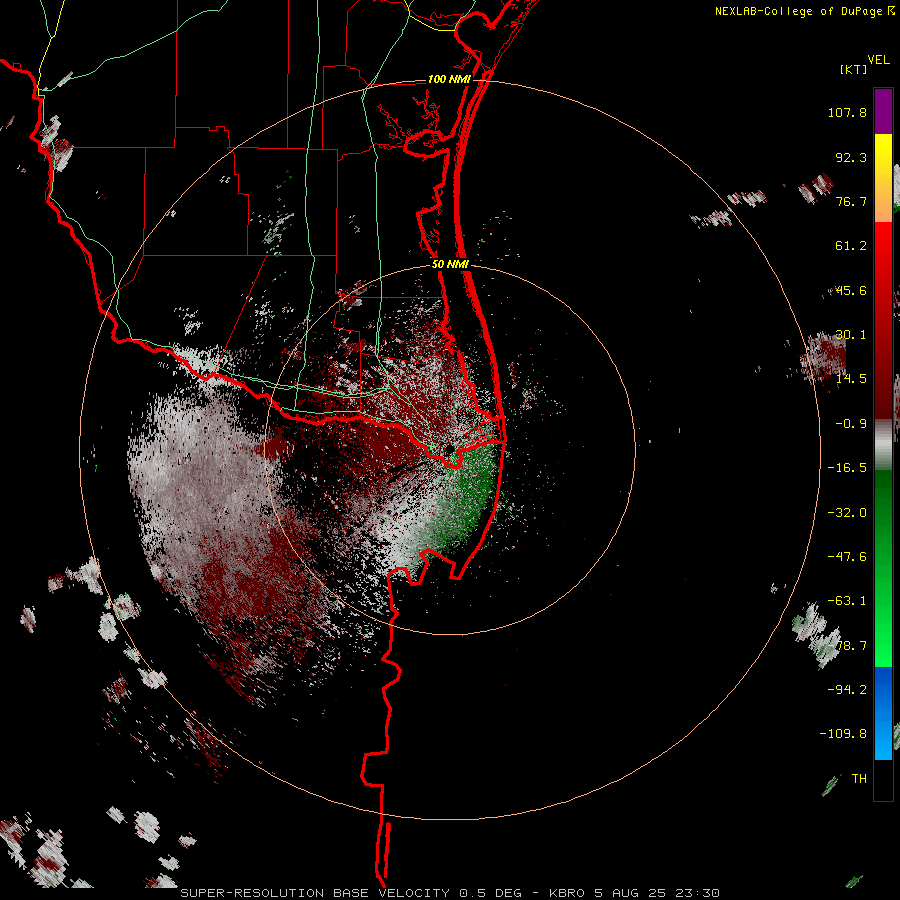The image size is (900, 900).
Task: Click the 92.3 velocity scale value
Action: [x=851, y=157]
